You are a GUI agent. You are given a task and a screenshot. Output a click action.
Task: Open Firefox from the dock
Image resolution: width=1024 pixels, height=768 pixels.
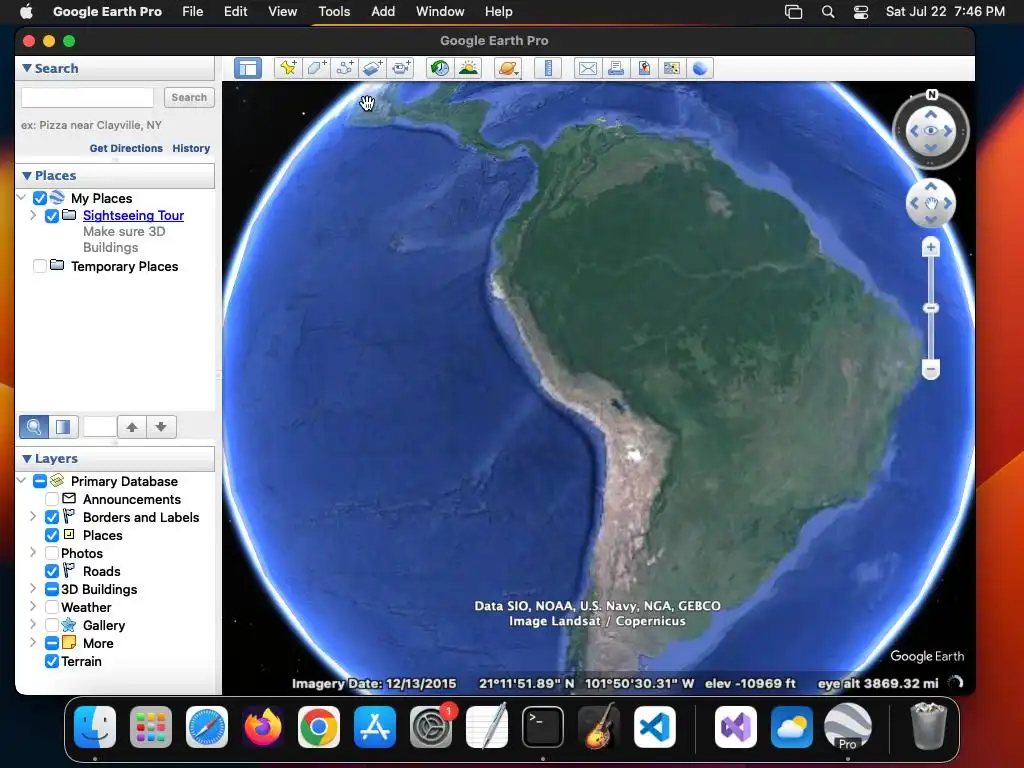click(x=263, y=727)
